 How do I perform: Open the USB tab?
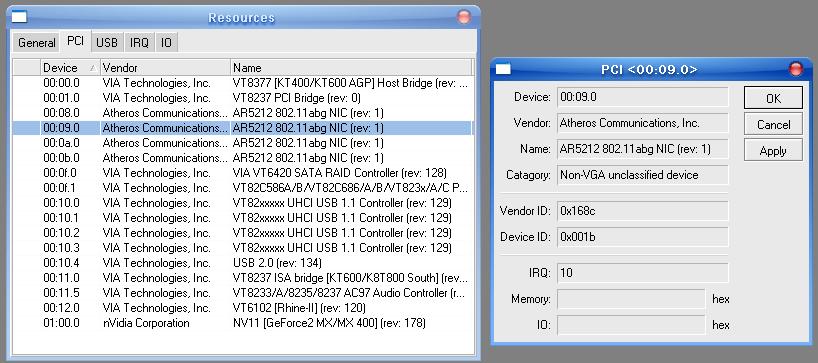tap(107, 43)
